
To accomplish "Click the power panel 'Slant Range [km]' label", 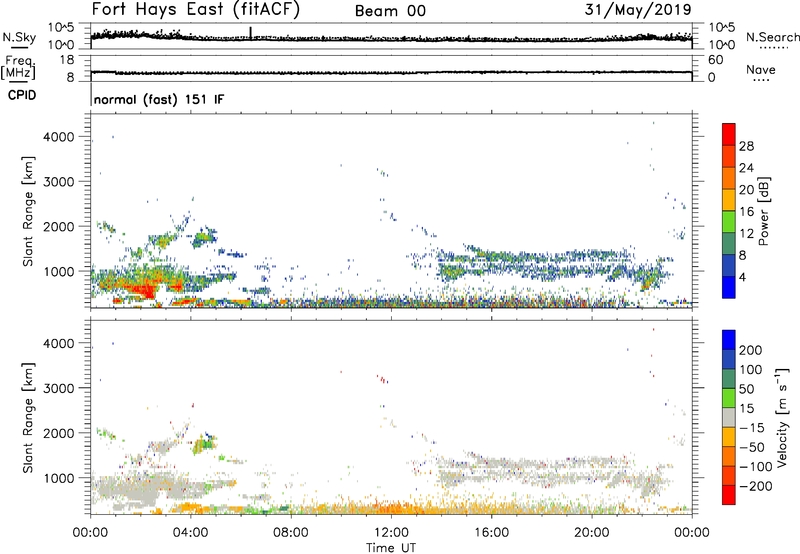I will (x=28, y=211).
